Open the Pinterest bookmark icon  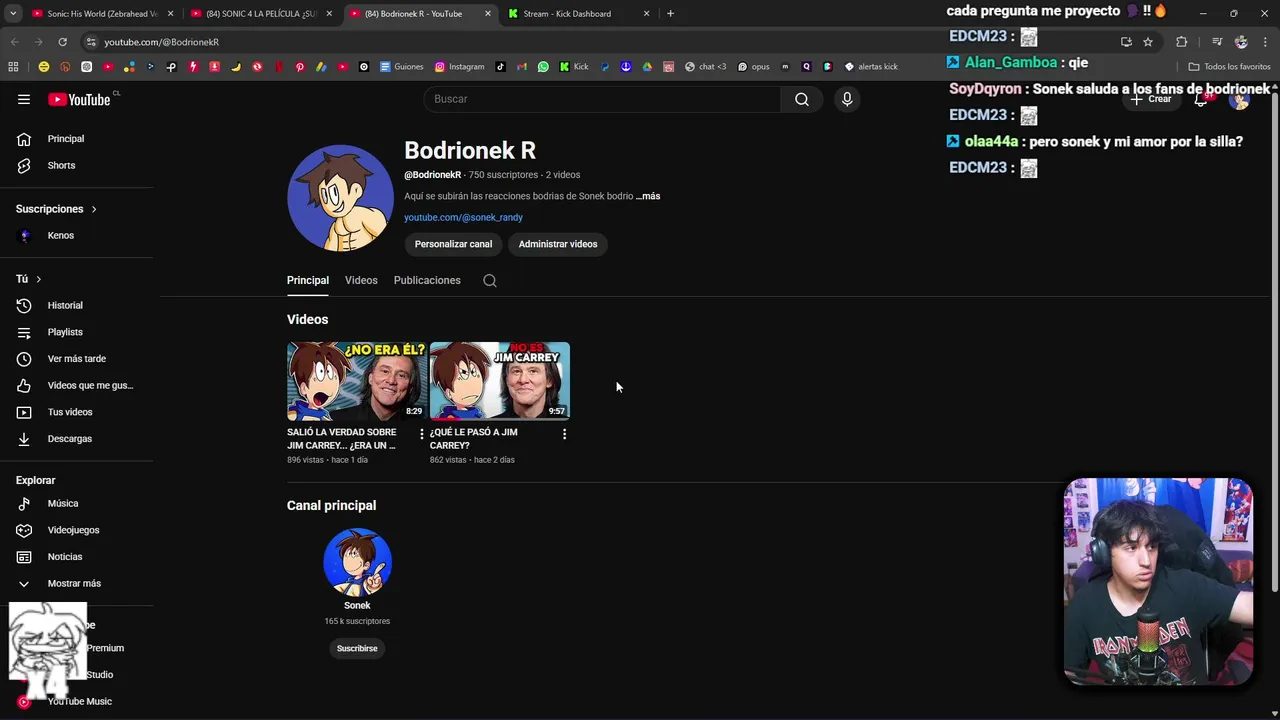click(299, 67)
